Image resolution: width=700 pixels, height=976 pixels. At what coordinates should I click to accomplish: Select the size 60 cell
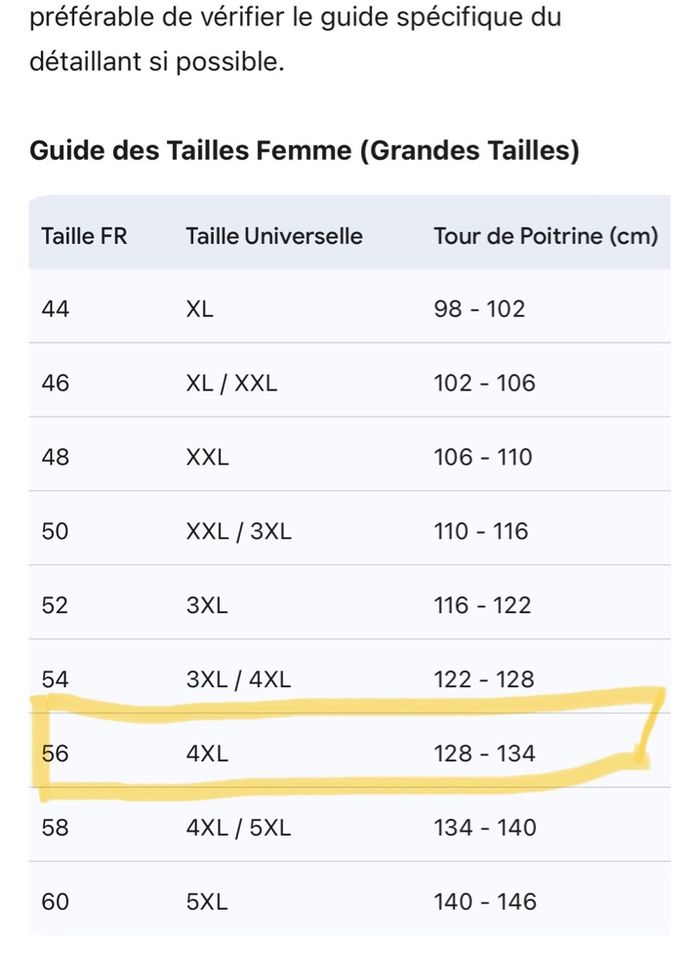point(56,901)
